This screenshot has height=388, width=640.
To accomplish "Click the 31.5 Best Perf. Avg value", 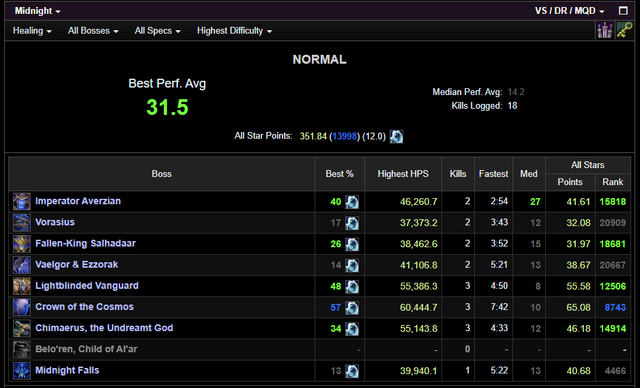I will [167, 108].
